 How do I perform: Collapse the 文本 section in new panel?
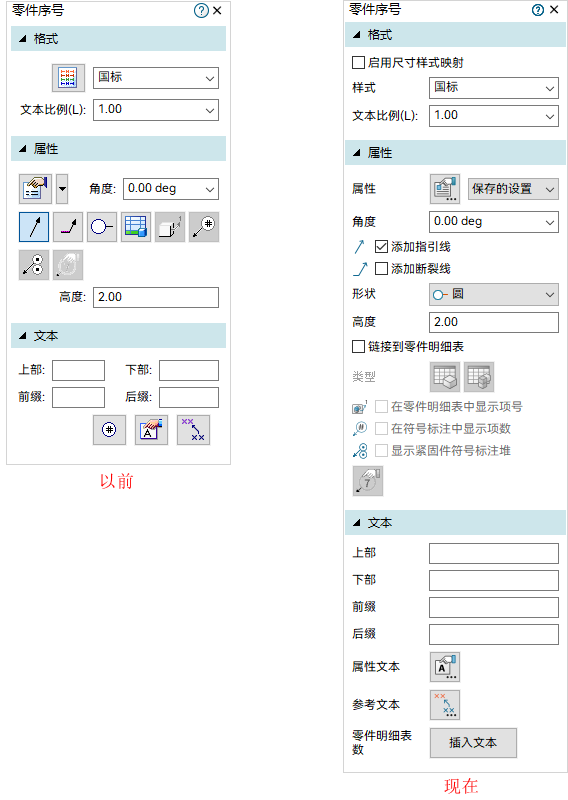coord(357,523)
